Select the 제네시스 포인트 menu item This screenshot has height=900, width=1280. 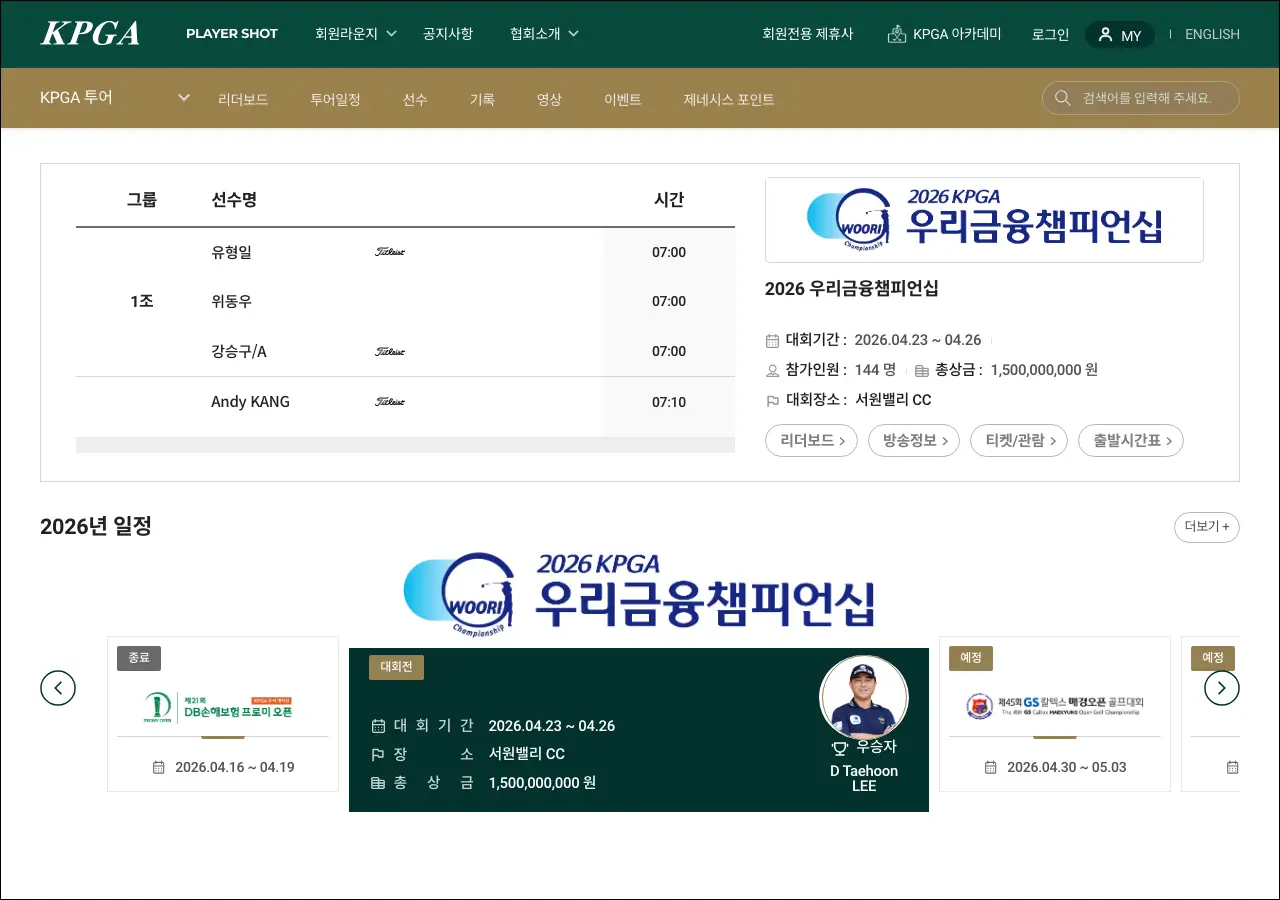728,100
